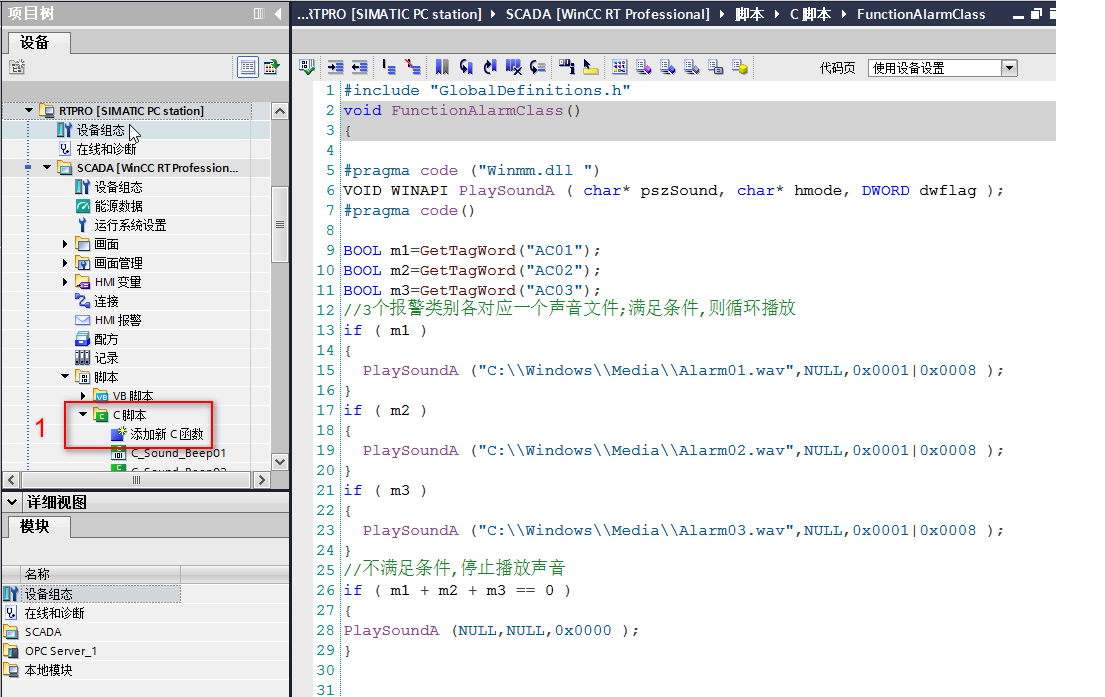Toggle the project tree overview view button
Image resolution: width=1105 pixels, height=697 pixels.
point(248,67)
